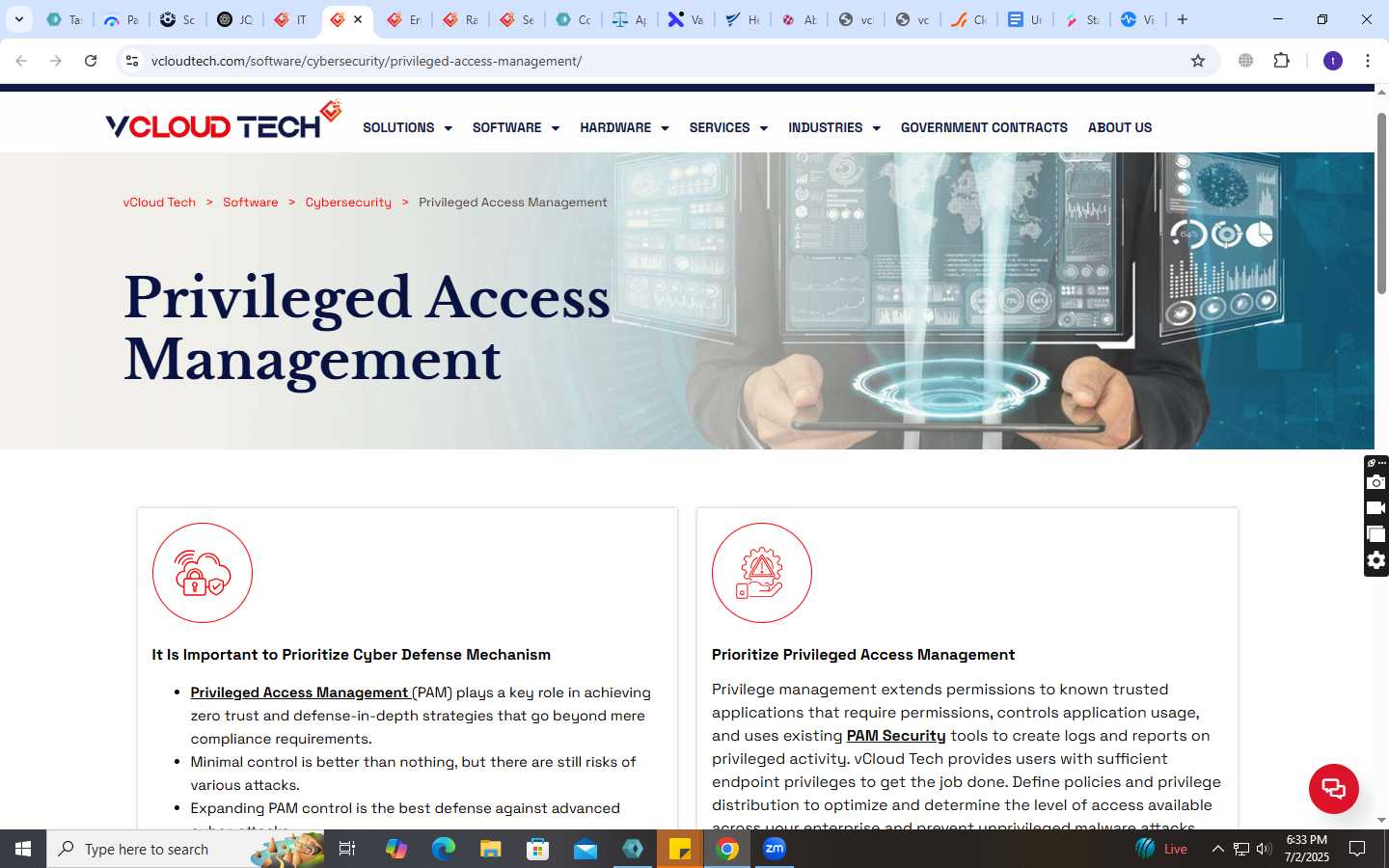Switch to the 'Vi' browser tab
The width and height of the screenshot is (1389, 868).
tap(1138, 19)
